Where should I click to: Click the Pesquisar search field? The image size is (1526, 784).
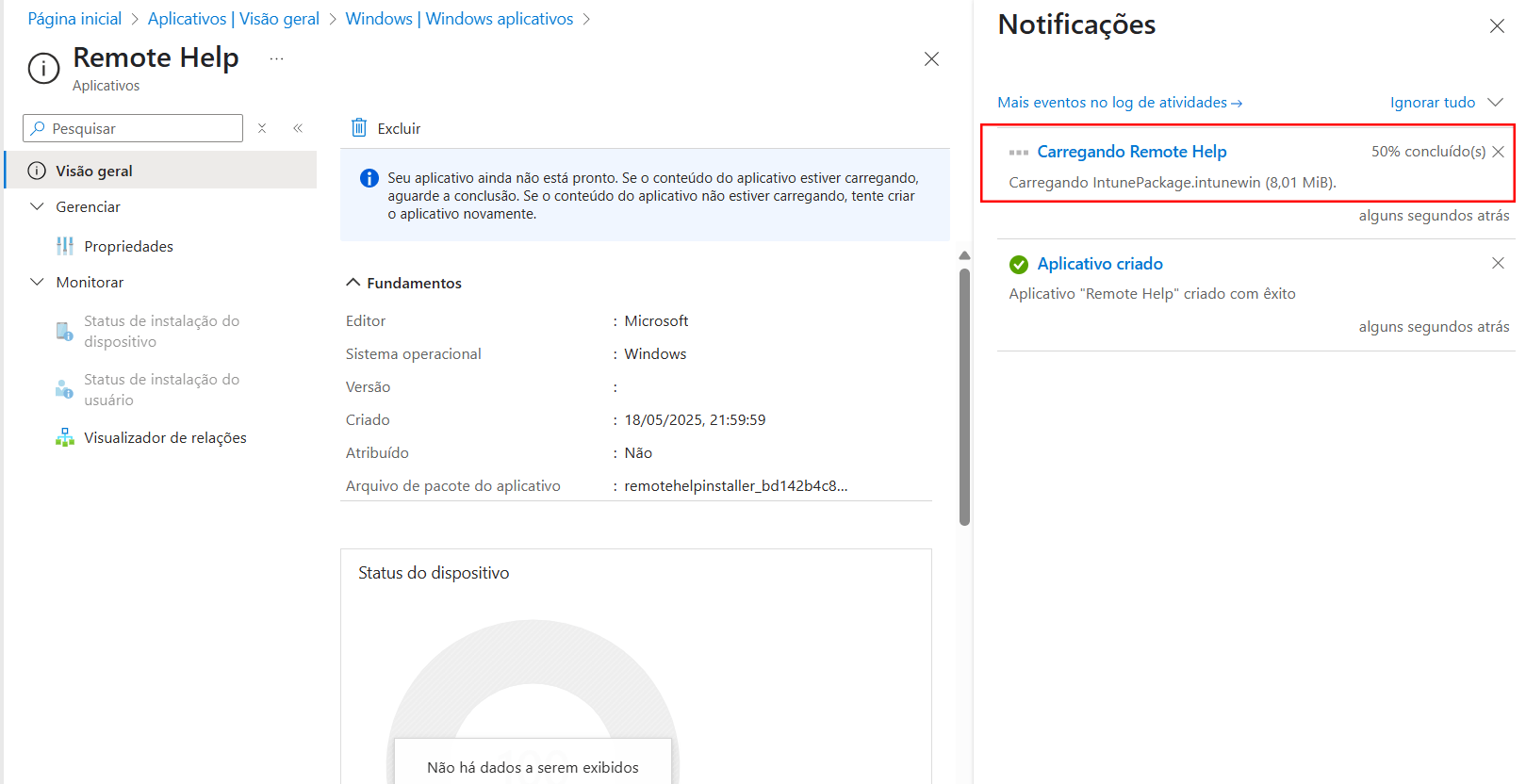[133, 128]
